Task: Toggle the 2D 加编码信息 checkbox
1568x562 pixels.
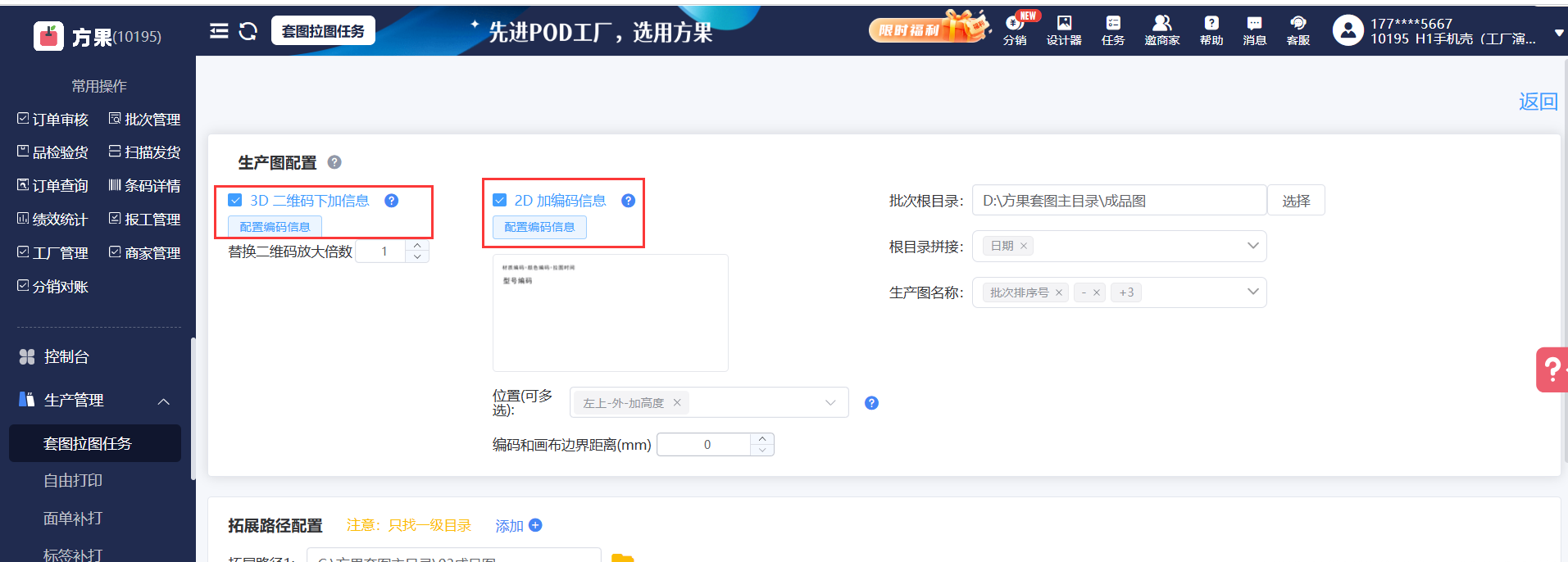Action: (500, 201)
